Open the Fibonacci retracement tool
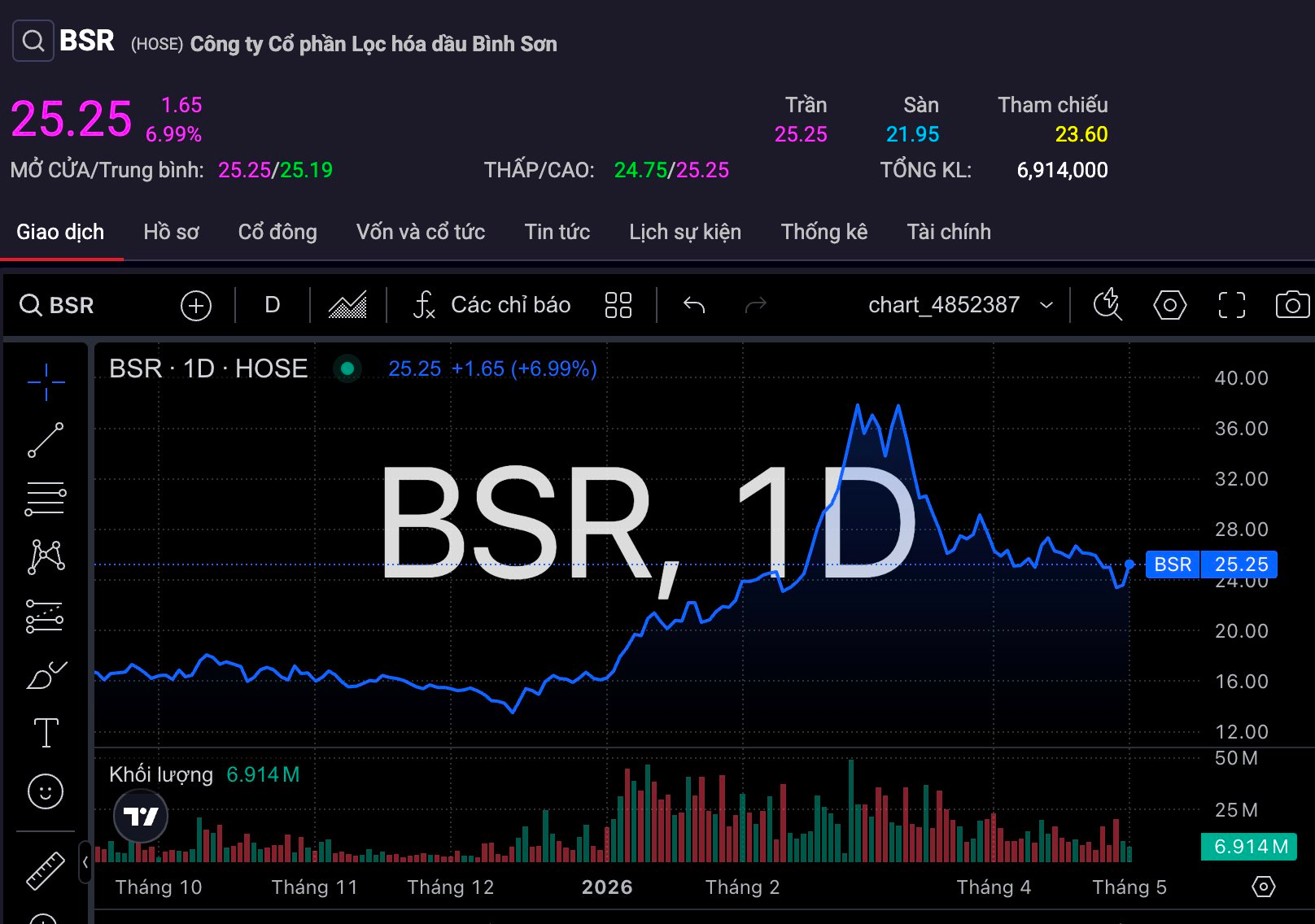Viewport: 1315px width, 924px height. 46,499
